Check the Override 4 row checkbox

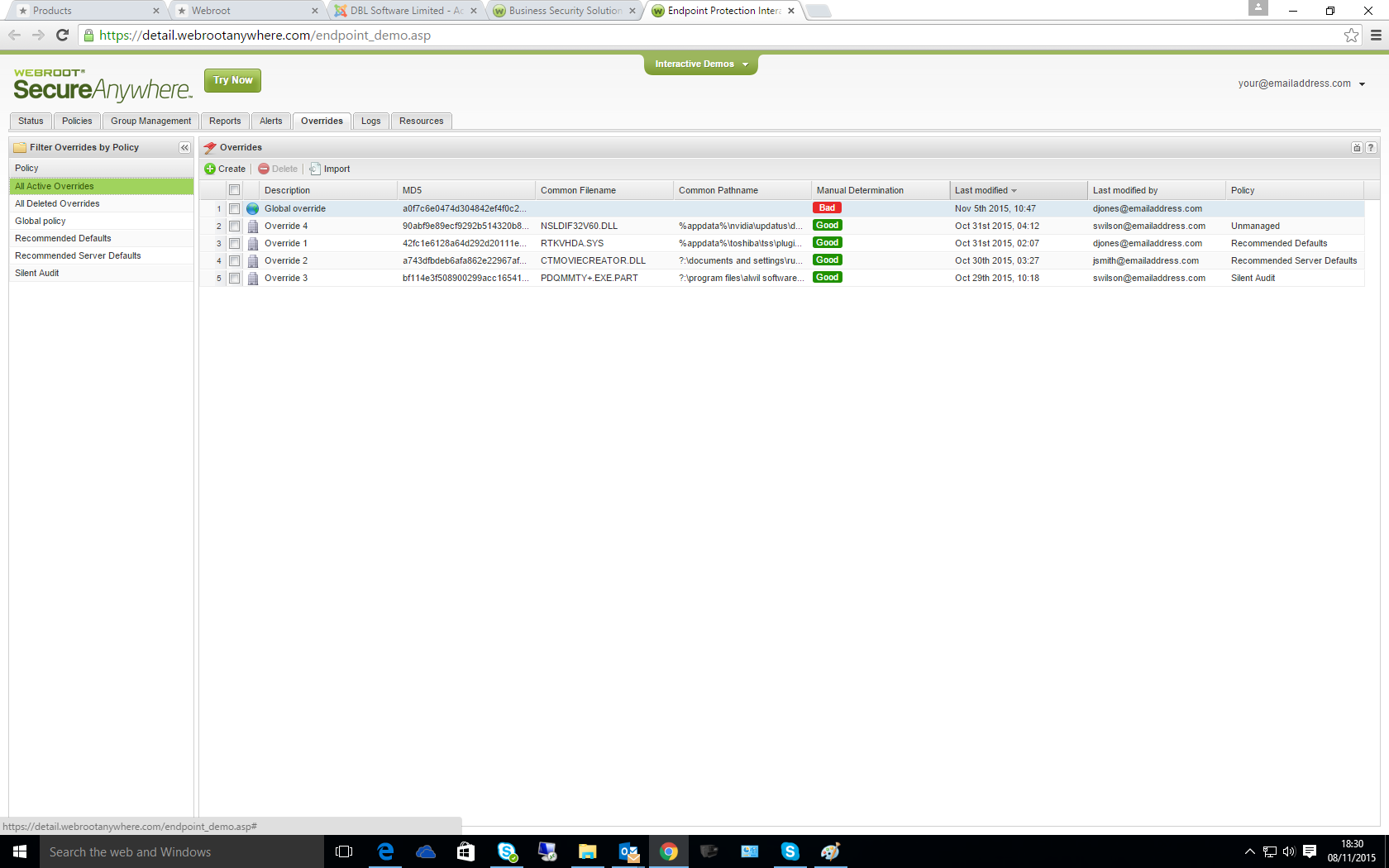point(235,226)
